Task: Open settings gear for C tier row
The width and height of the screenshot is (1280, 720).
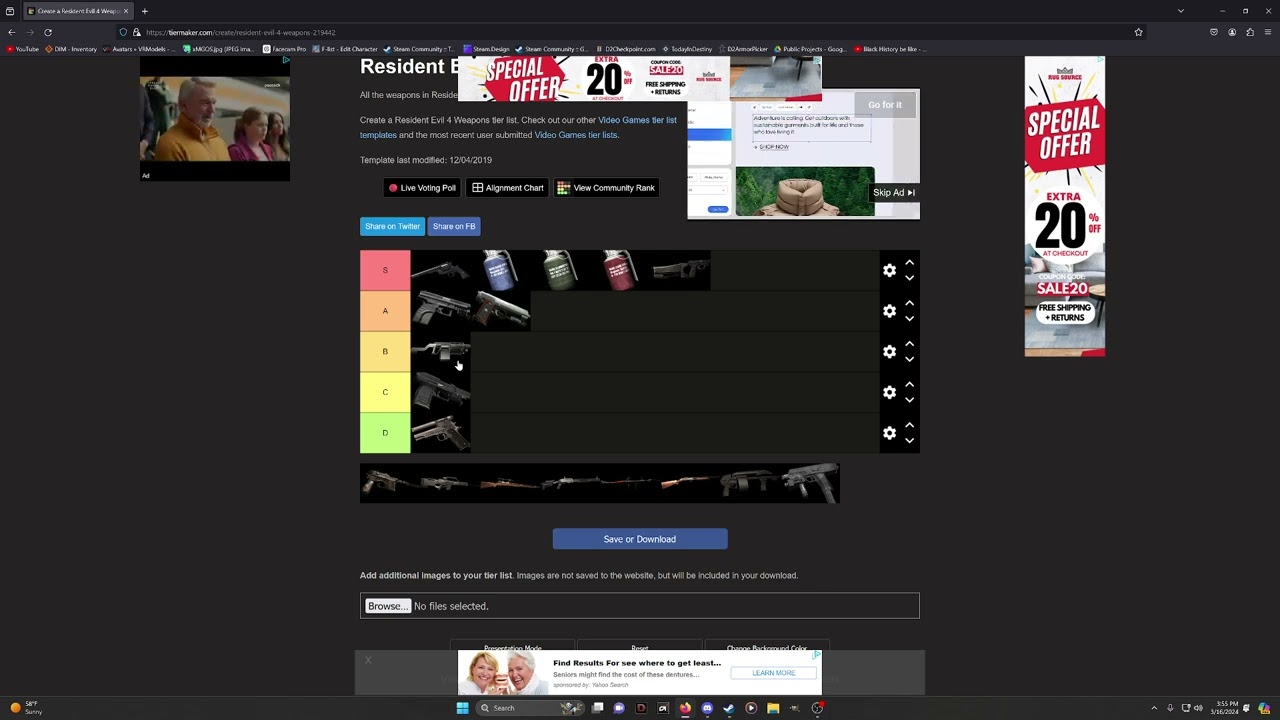Action: click(x=889, y=392)
